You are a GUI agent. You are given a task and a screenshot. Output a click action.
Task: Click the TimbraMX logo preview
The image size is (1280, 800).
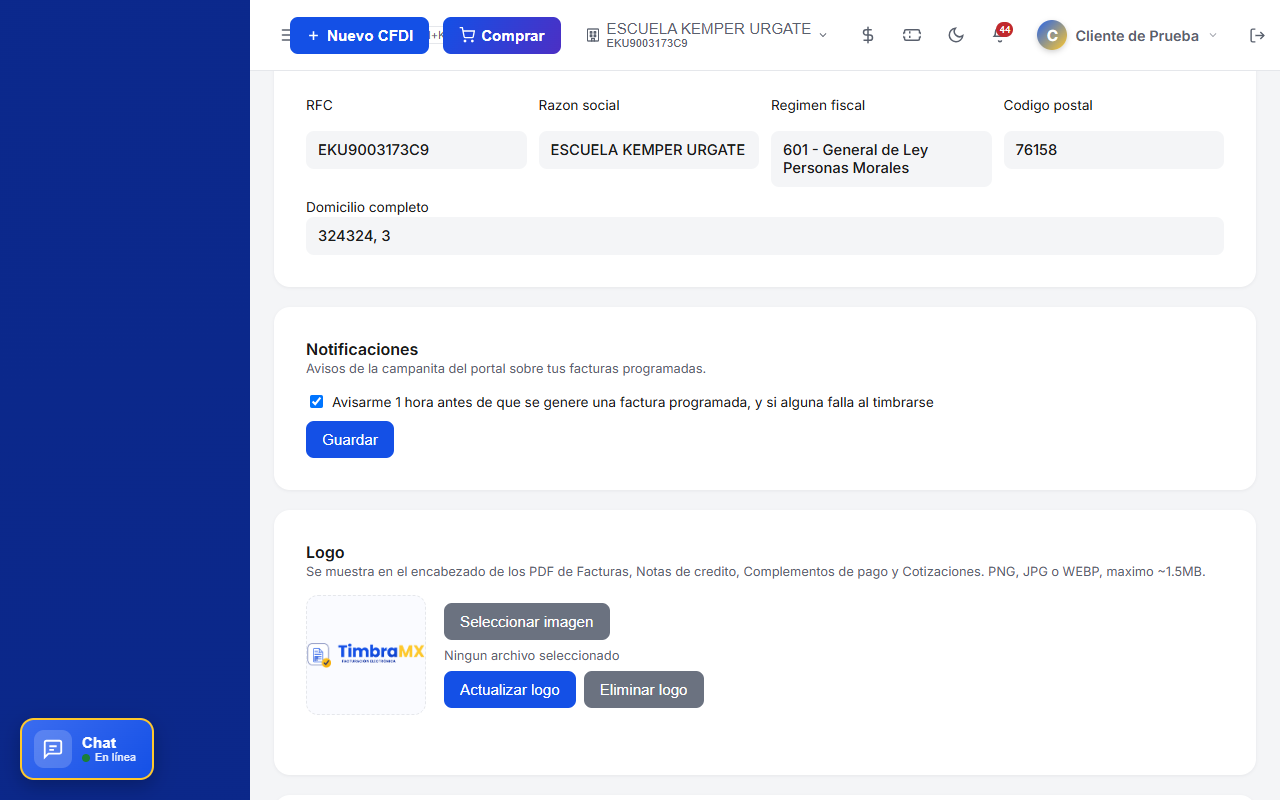(366, 655)
